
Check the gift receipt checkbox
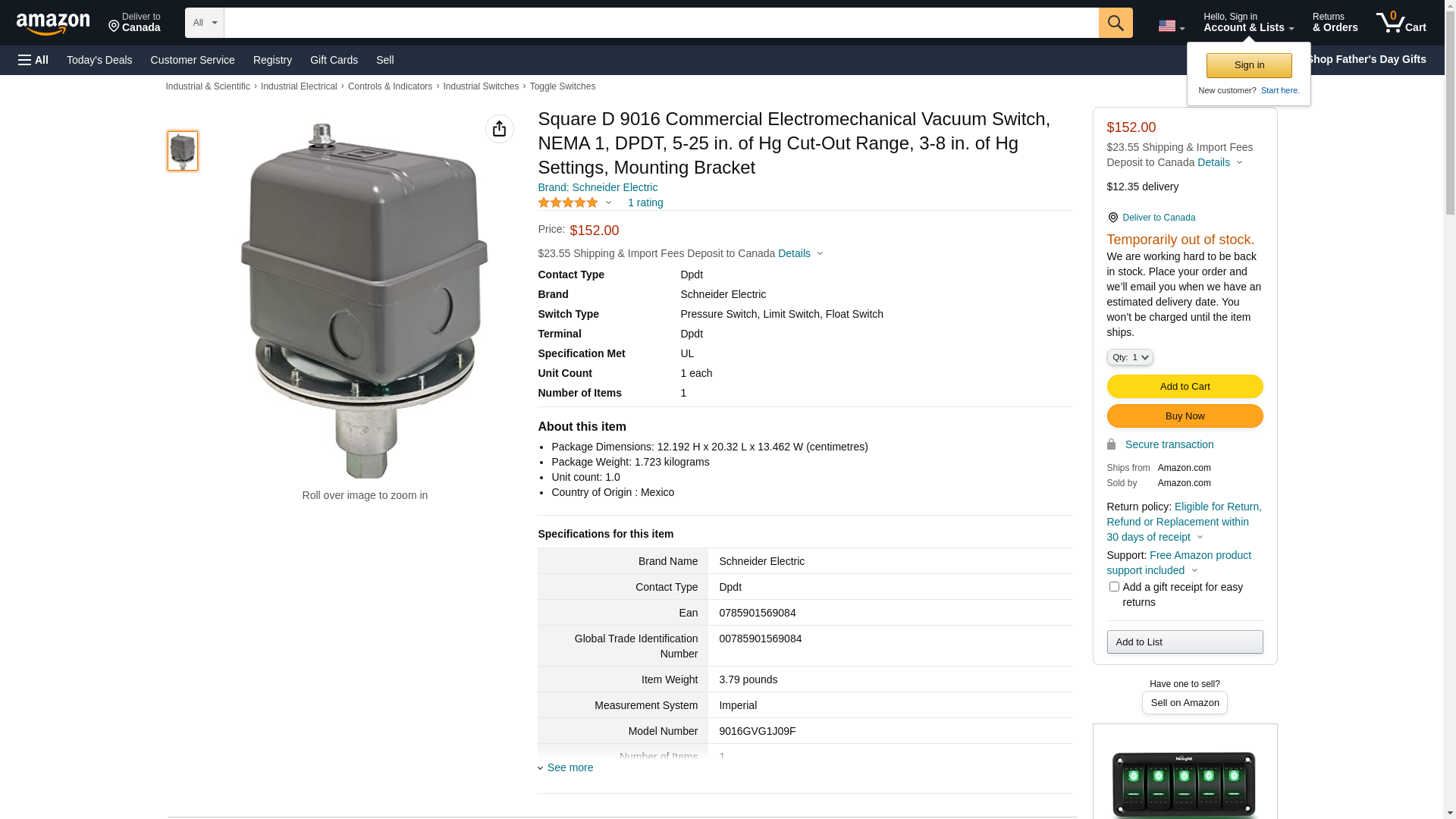pyautogui.click(x=1114, y=586)
